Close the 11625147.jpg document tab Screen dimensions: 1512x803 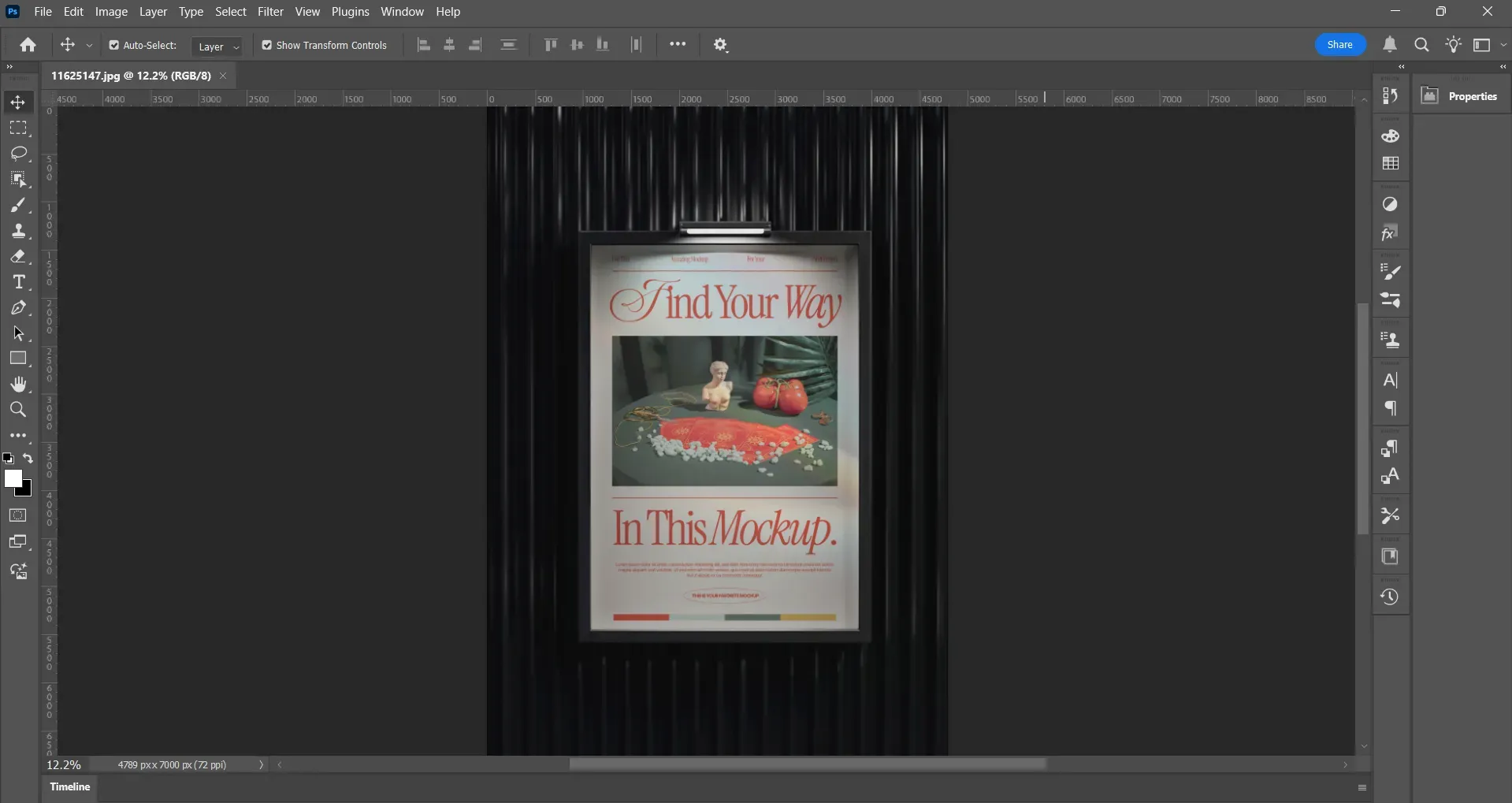[222, 76]
